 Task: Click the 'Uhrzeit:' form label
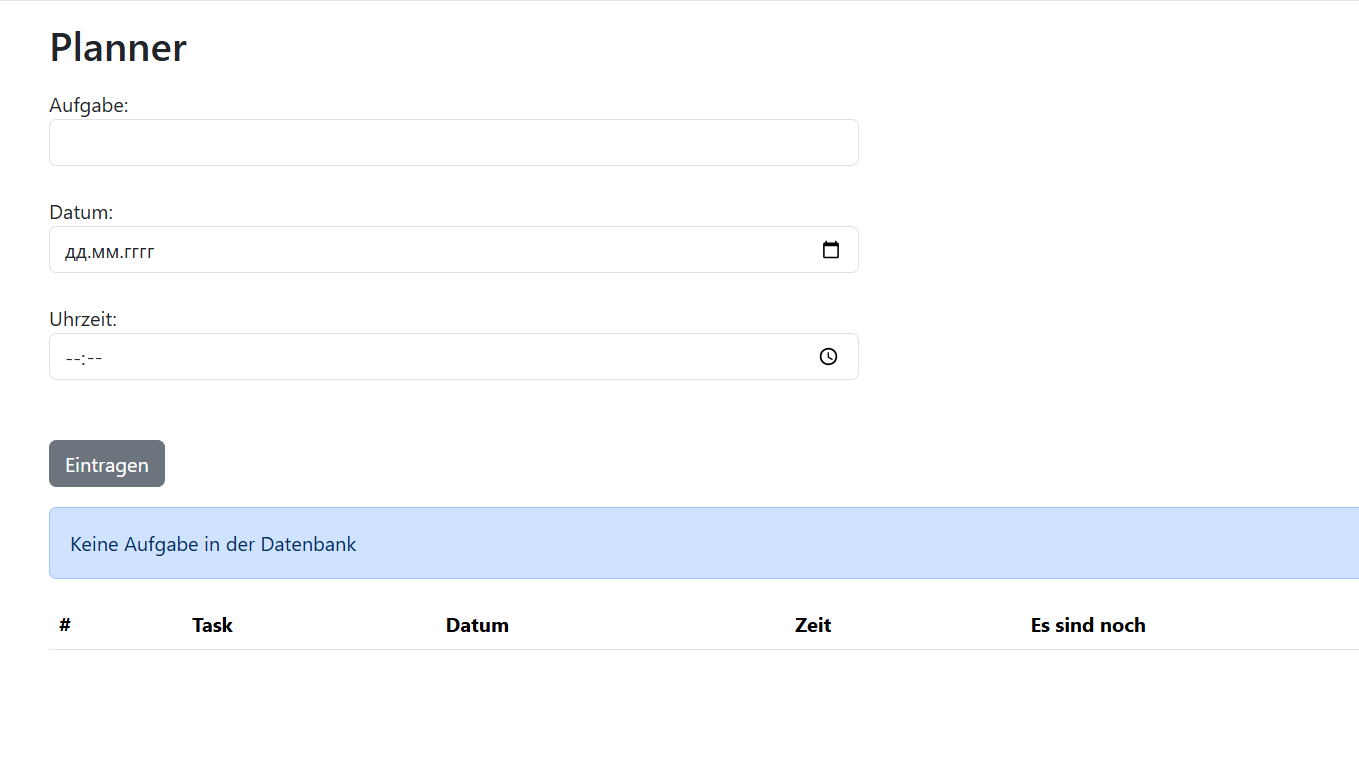point(83,319)
